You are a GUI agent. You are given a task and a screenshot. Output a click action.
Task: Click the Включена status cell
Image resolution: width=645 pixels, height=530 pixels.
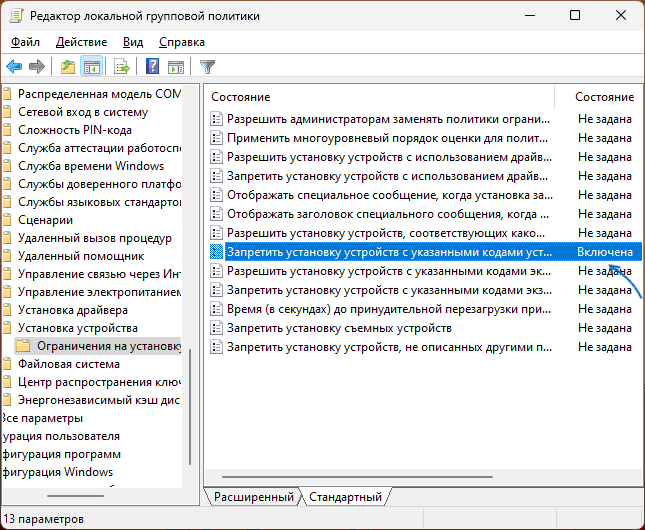pyautogui.click(x=605, y=252)
